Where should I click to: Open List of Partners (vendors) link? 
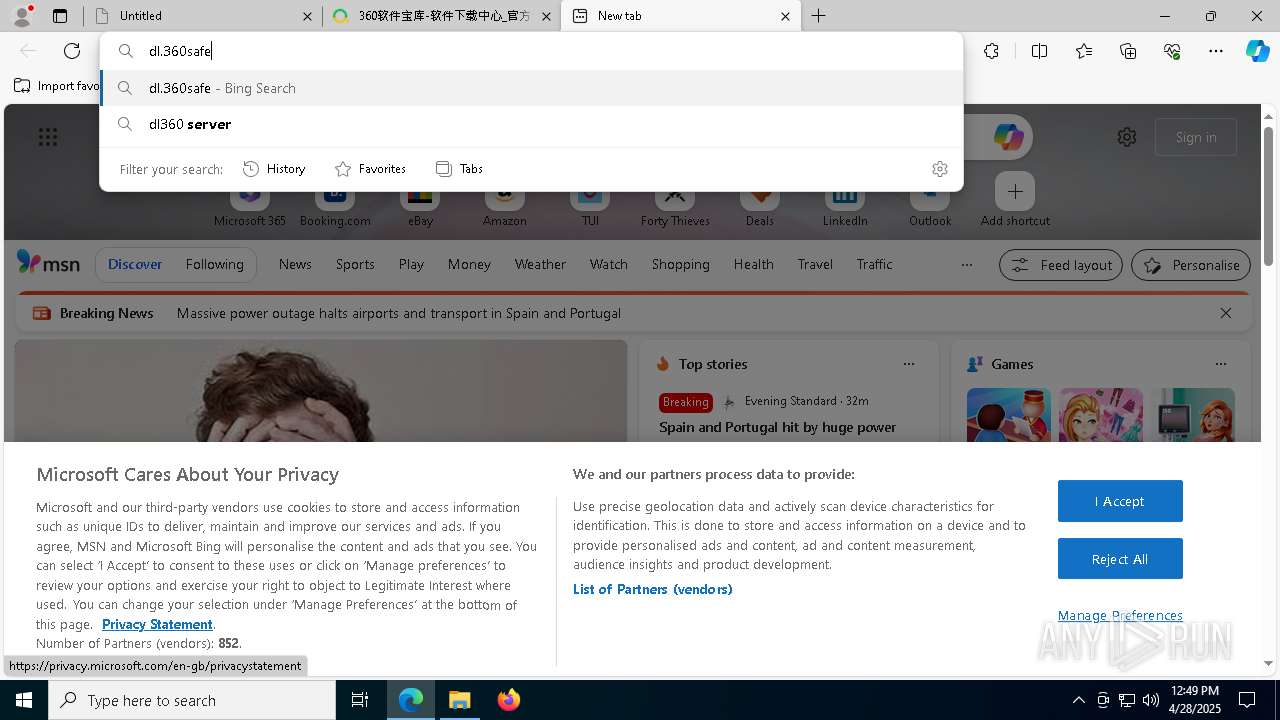(x=653, y=589)
